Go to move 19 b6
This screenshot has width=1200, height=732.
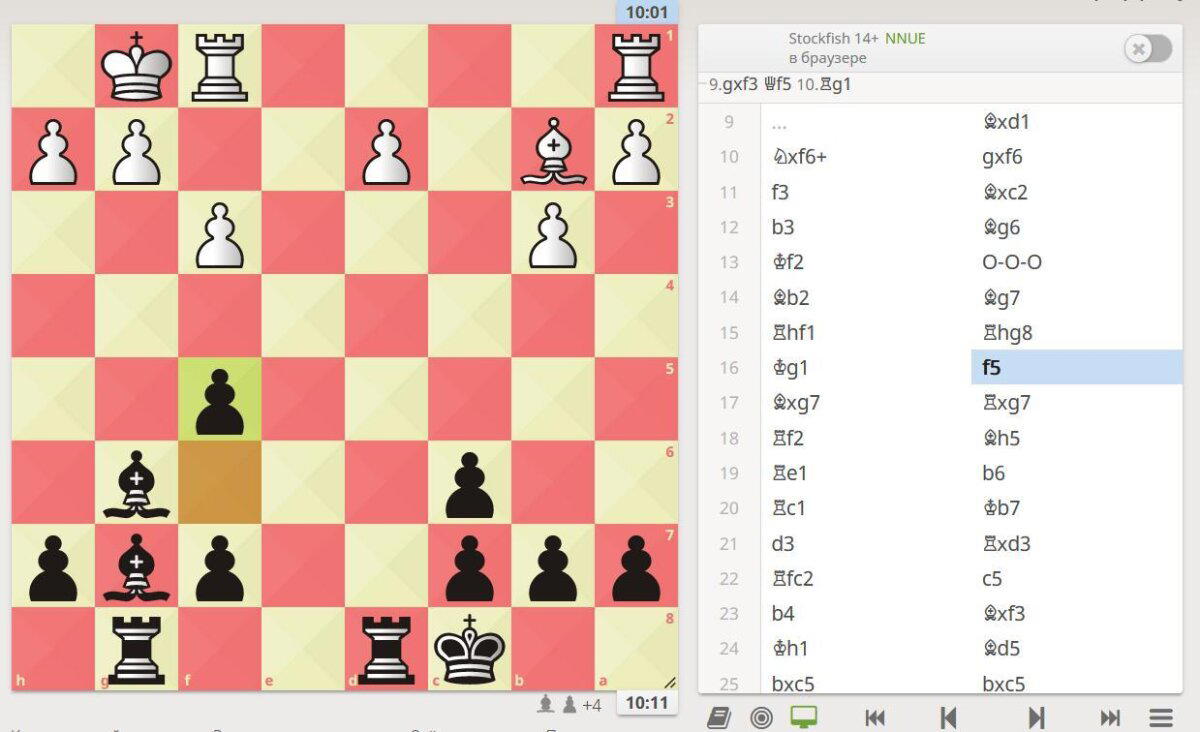point(1076,473)
